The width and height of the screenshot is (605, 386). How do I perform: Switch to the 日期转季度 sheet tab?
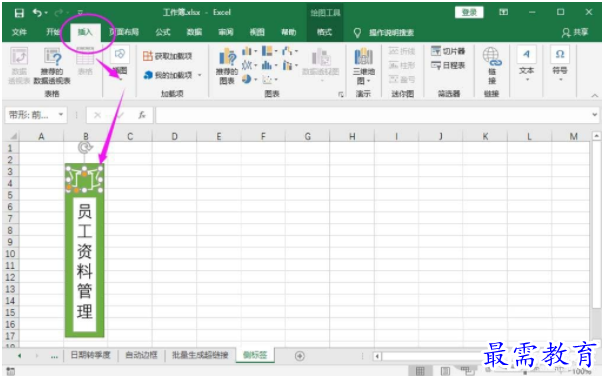click(91, 355)
